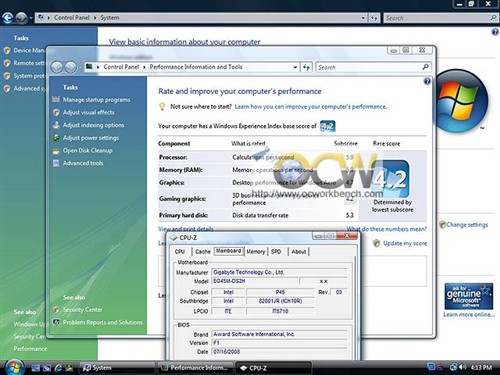The height and width of the screenshot is (375, 500).
Task: Click the taskbar clock showing 4:13 PM
Action: tap(481, 367)
